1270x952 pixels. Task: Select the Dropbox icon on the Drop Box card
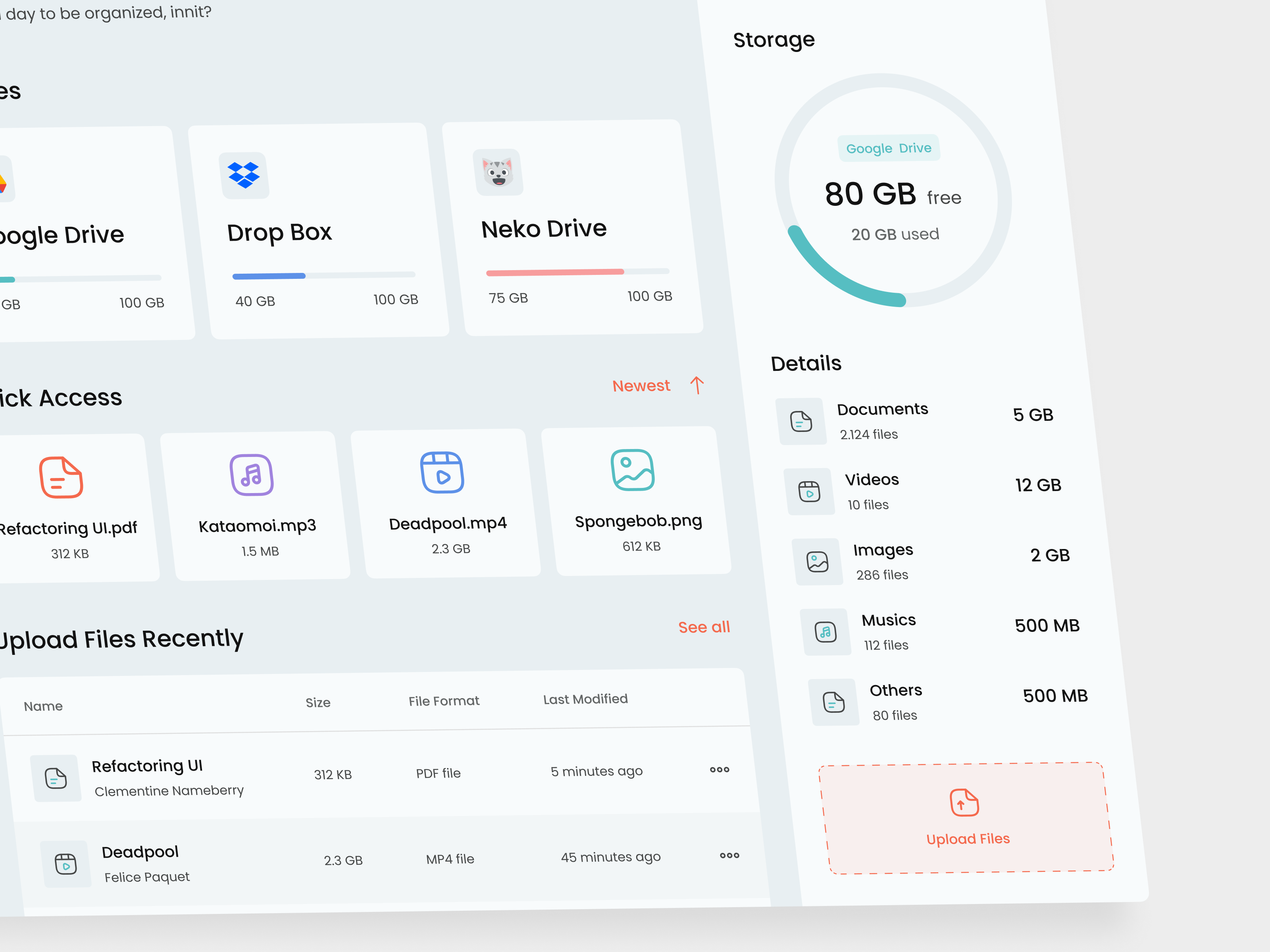click(x=245, y=175)
